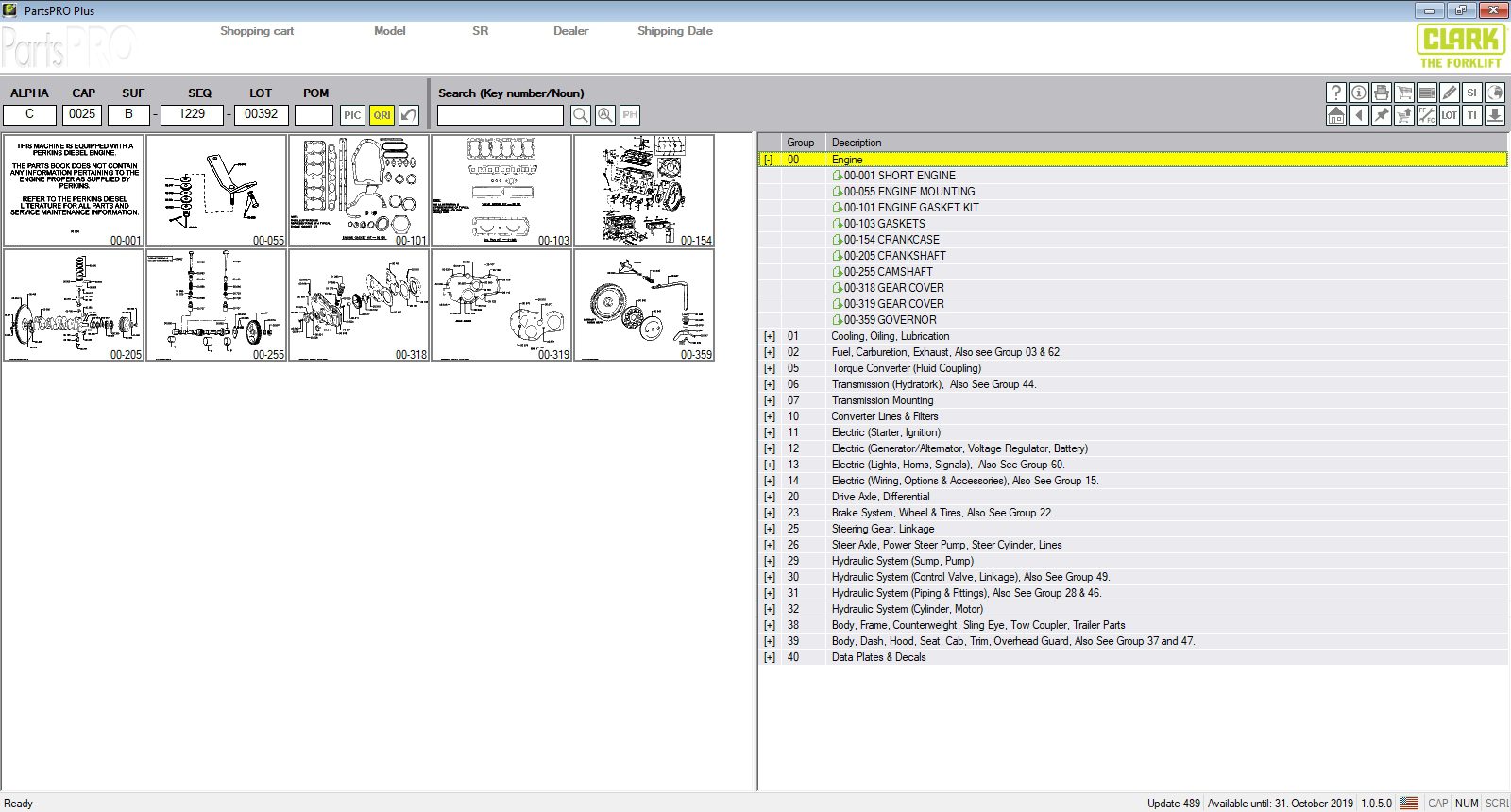Expand group 05 Torque Converter

[x=770, y=368]
